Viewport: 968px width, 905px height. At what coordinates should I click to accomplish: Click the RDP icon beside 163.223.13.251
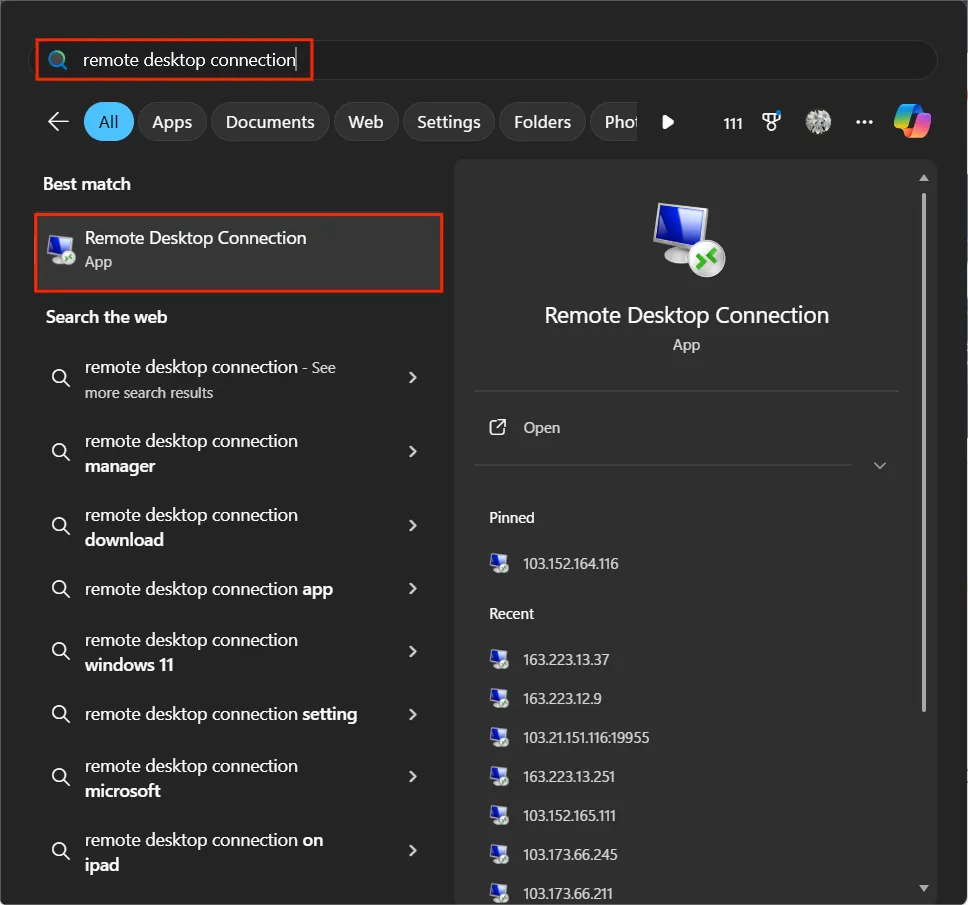tap(499, 776)
